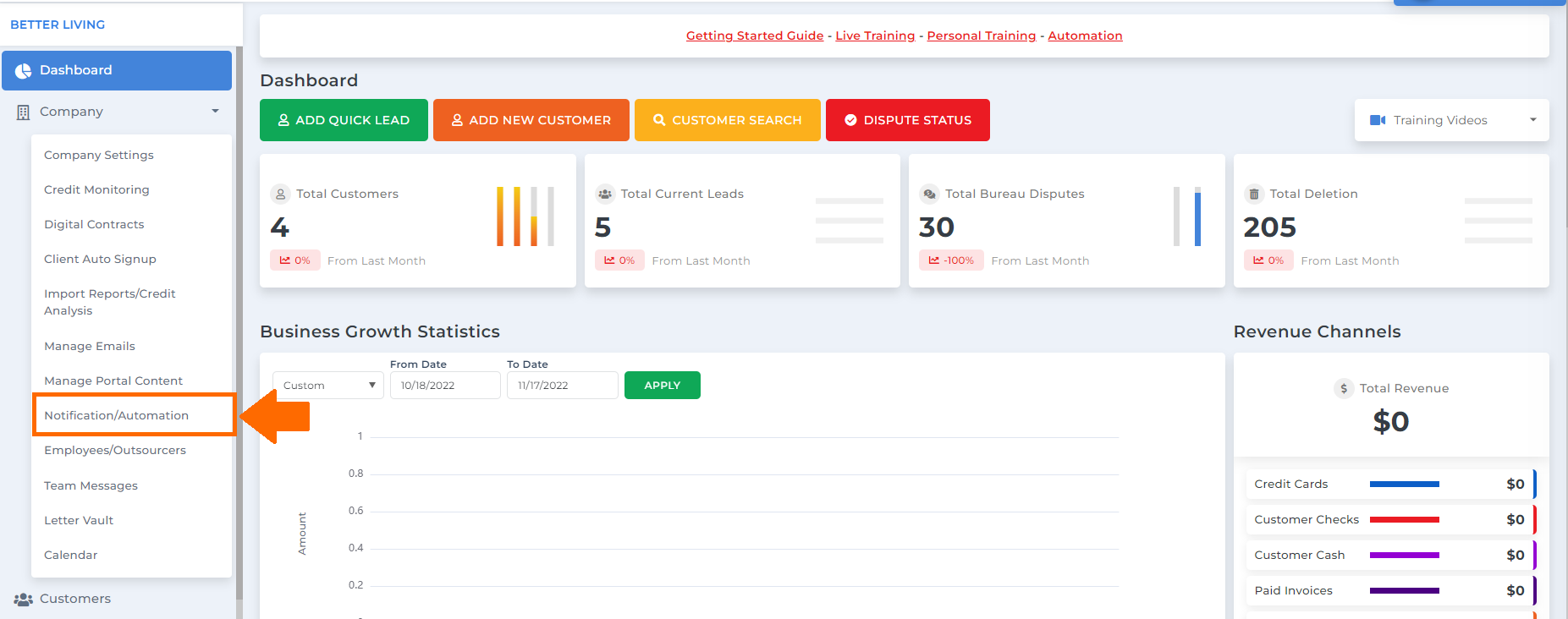Screen dimensions: 1568x619
Task: Open Team Messages
Action: (x=91, y=485)
